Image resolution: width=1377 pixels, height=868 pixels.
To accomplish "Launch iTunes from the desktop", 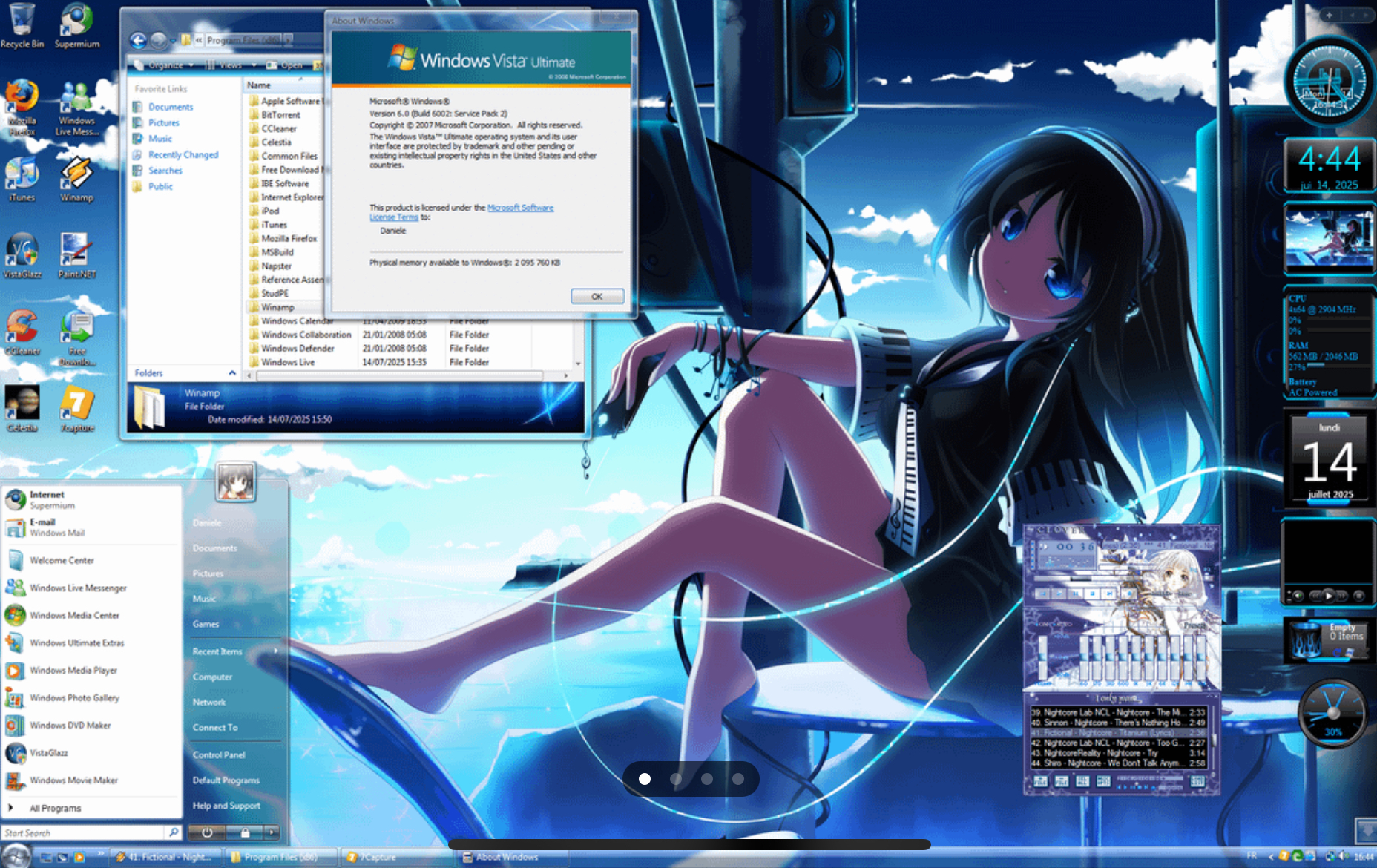I will (x=22, y=180).
